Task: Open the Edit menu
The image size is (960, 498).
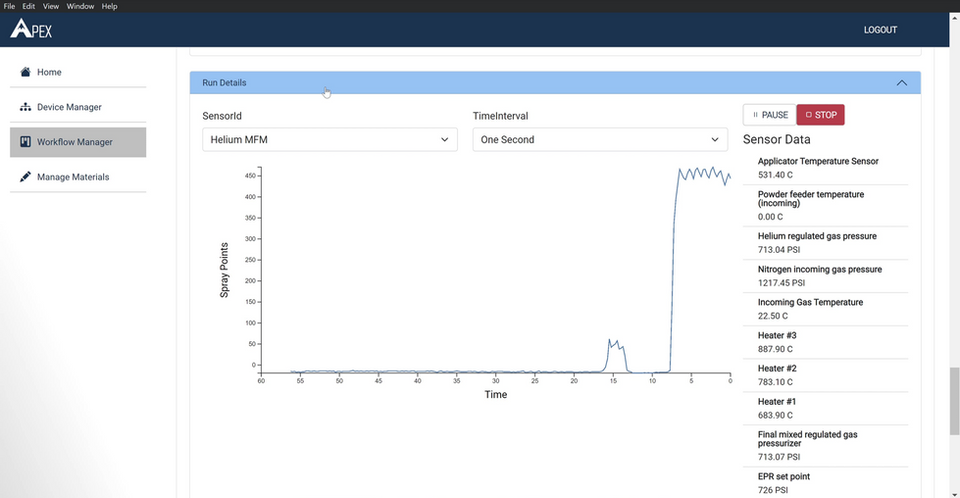Action: [x=29, y=6]
